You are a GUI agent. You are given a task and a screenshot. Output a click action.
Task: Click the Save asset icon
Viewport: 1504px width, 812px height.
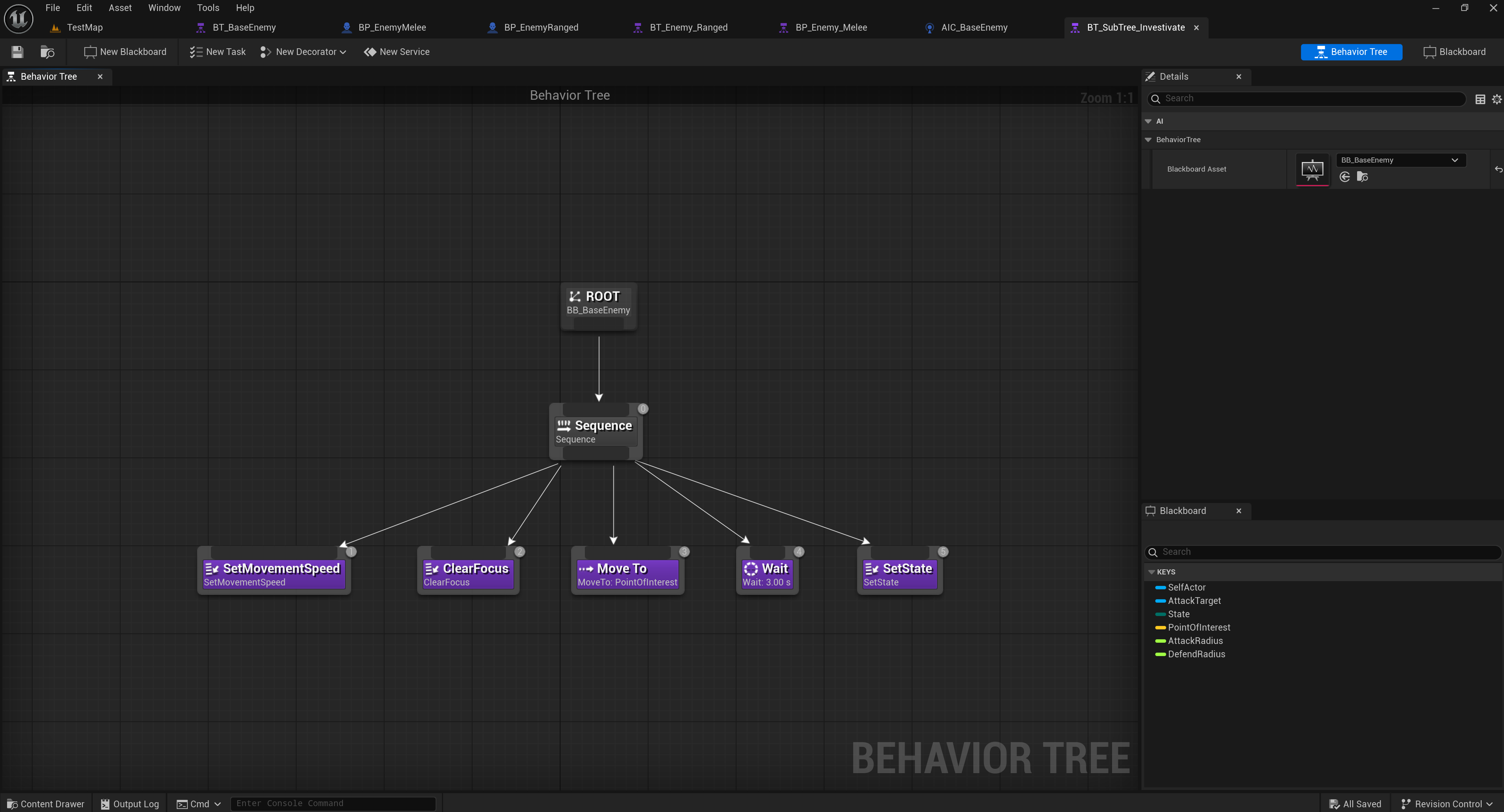17,52
